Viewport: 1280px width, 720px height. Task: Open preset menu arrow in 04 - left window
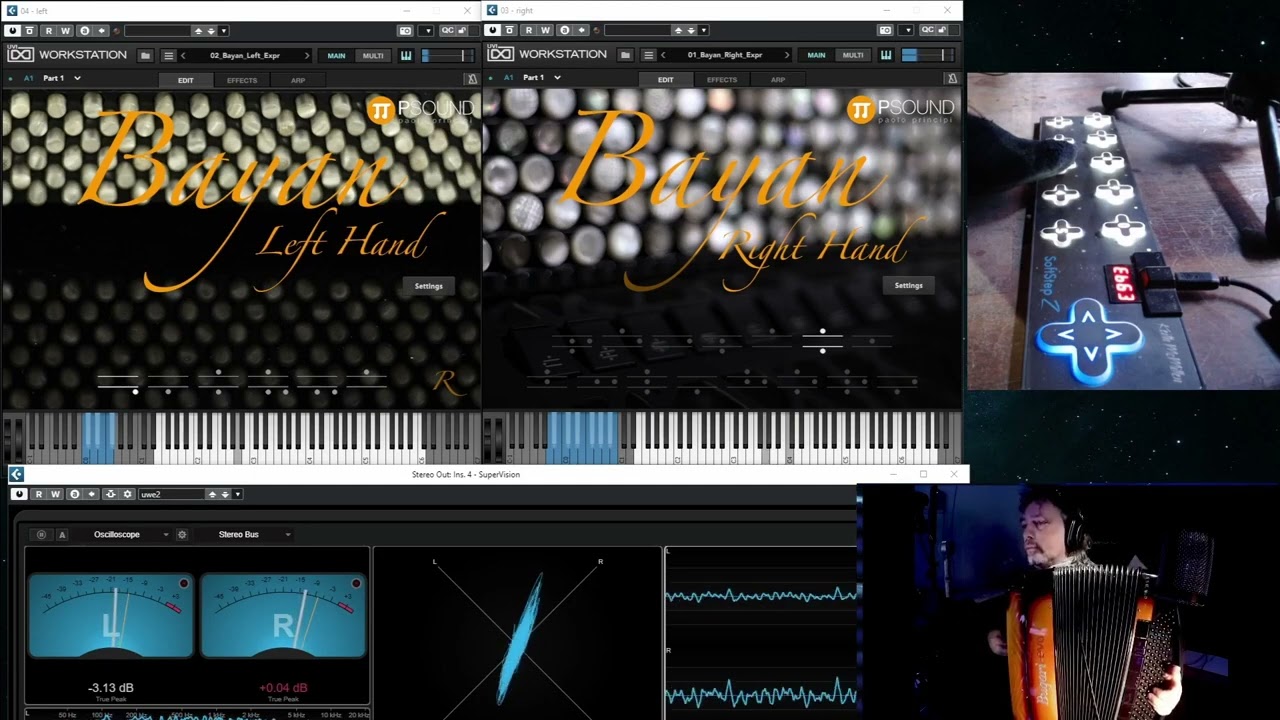click(x=223, y=31)
